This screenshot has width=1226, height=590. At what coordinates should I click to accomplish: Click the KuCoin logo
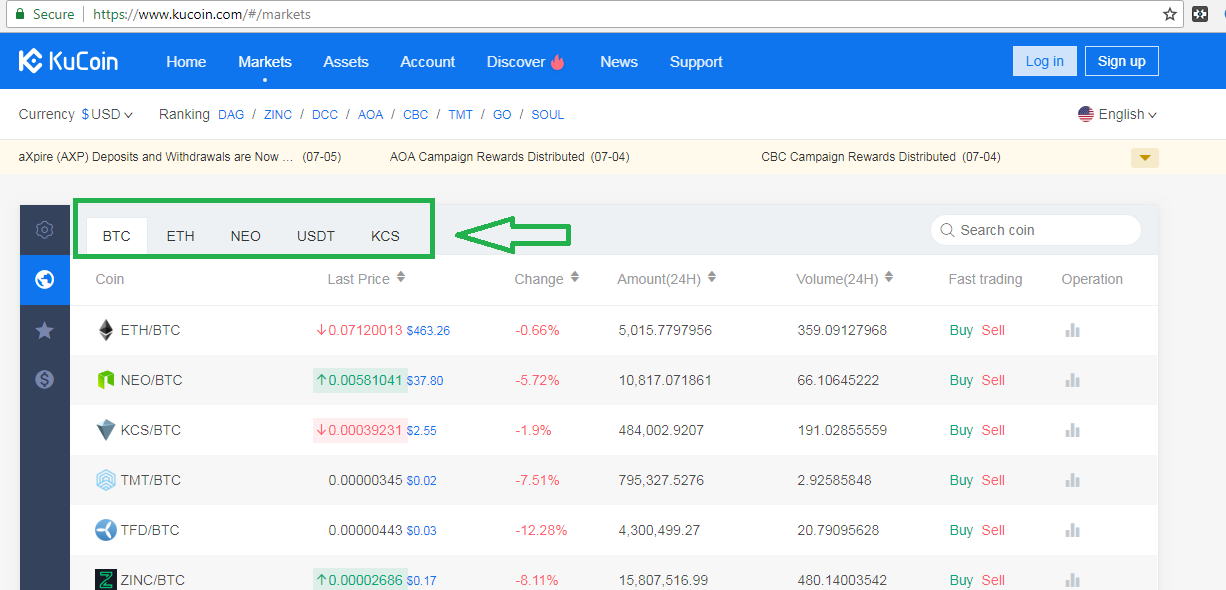68,61
